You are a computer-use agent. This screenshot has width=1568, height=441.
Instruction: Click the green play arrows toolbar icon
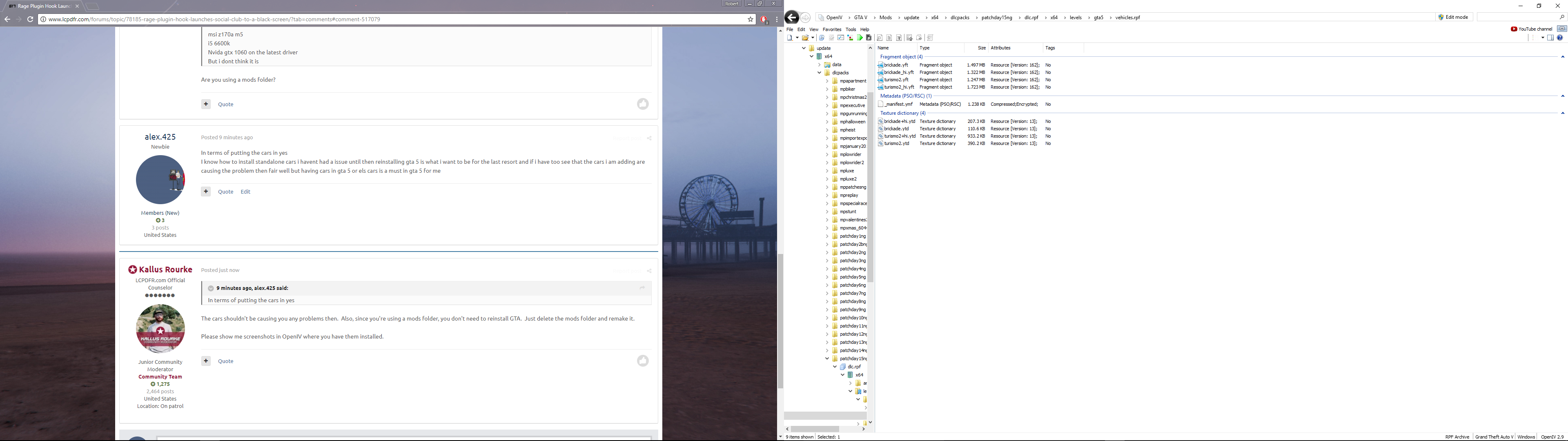pyautogui.click(x=860, y=38)
